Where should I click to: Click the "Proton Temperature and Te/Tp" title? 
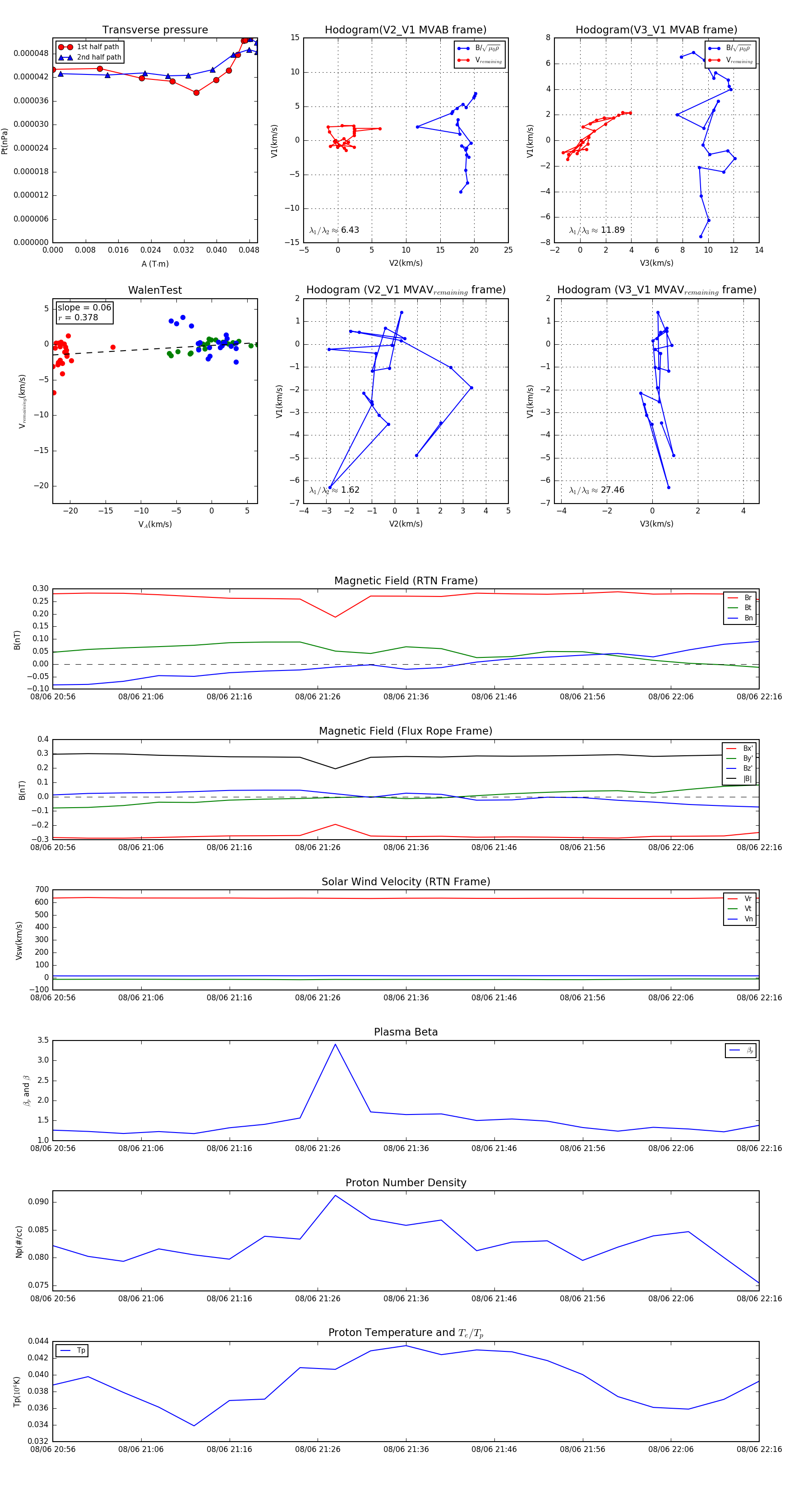coord(406,1333)
